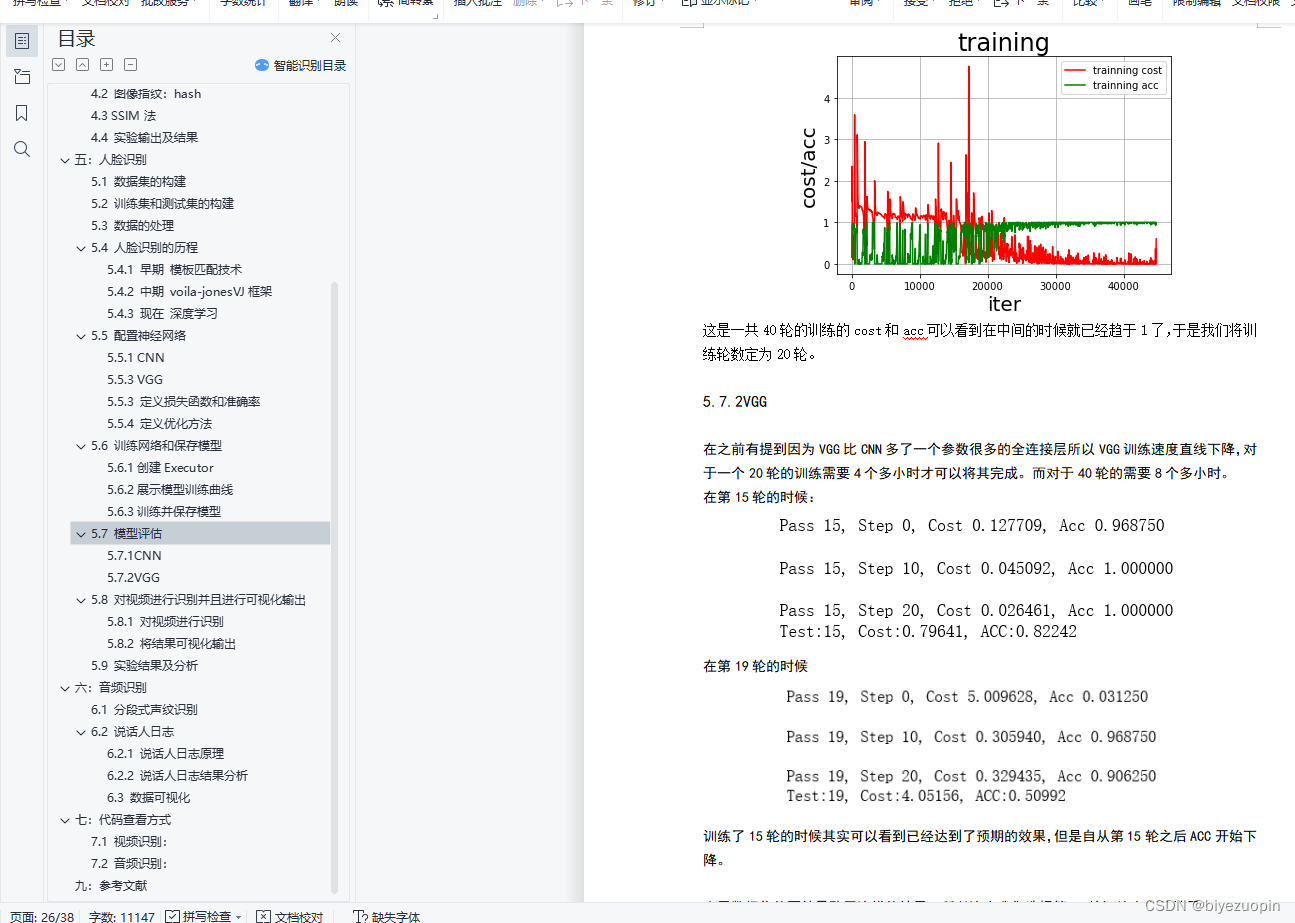
Task: Click the word count 字数: 11147
Action: coord(122,916)
